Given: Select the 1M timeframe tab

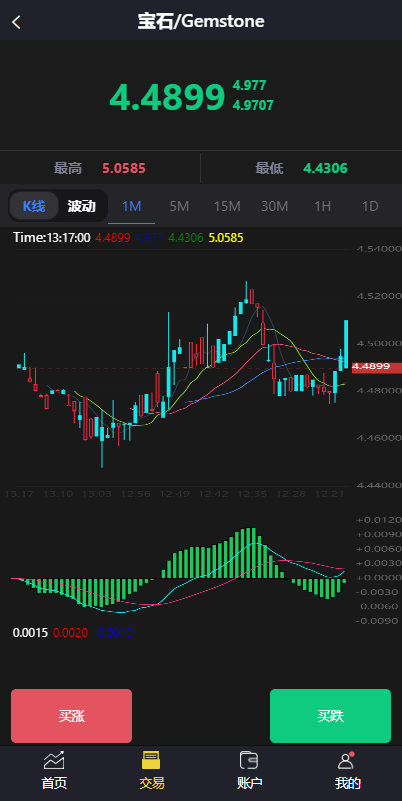Looking at the screenshot, I should (131, 206).
